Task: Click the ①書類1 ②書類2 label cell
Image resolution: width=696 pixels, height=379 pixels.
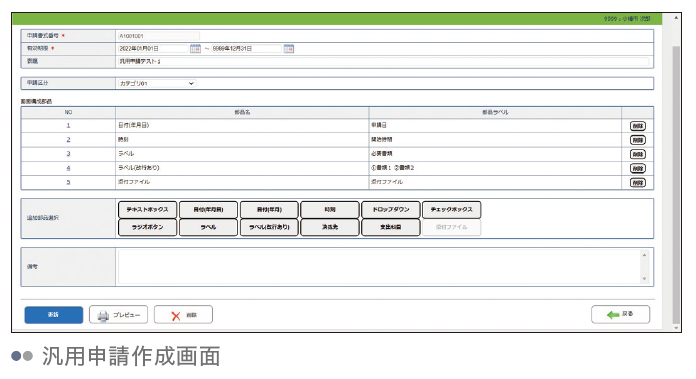Action: coord(495,168)
